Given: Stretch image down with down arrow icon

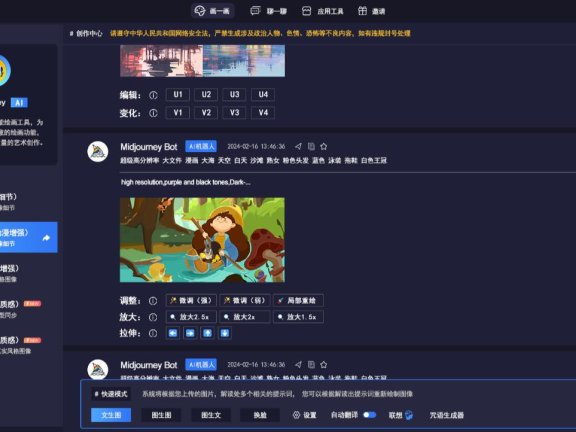Looking at the screenshot, I should point(225,333).
